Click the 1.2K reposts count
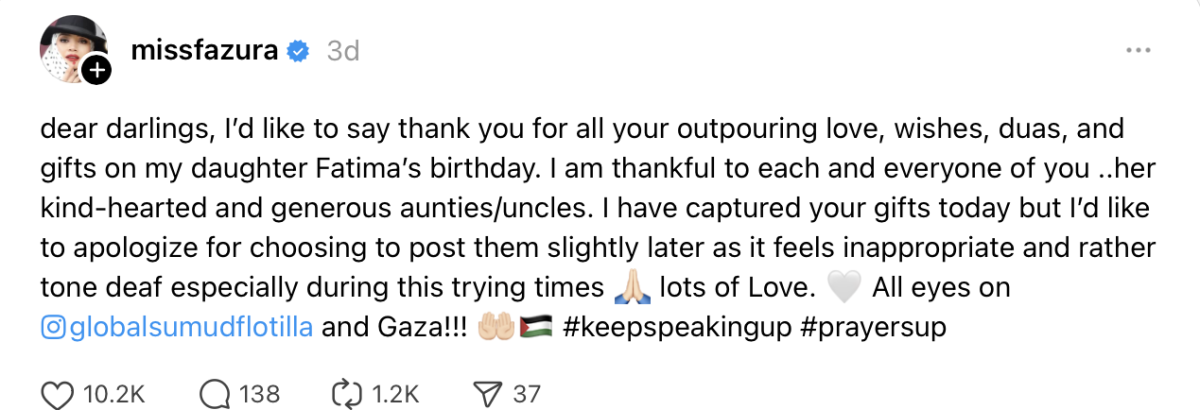Screen dimensions: 1200x410 coord(398,393)
